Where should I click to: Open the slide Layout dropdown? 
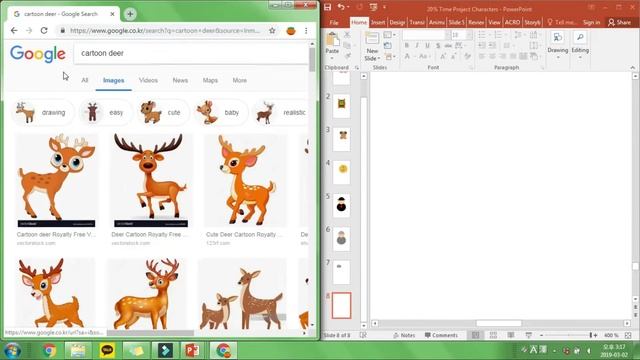(x=389, y=35)
